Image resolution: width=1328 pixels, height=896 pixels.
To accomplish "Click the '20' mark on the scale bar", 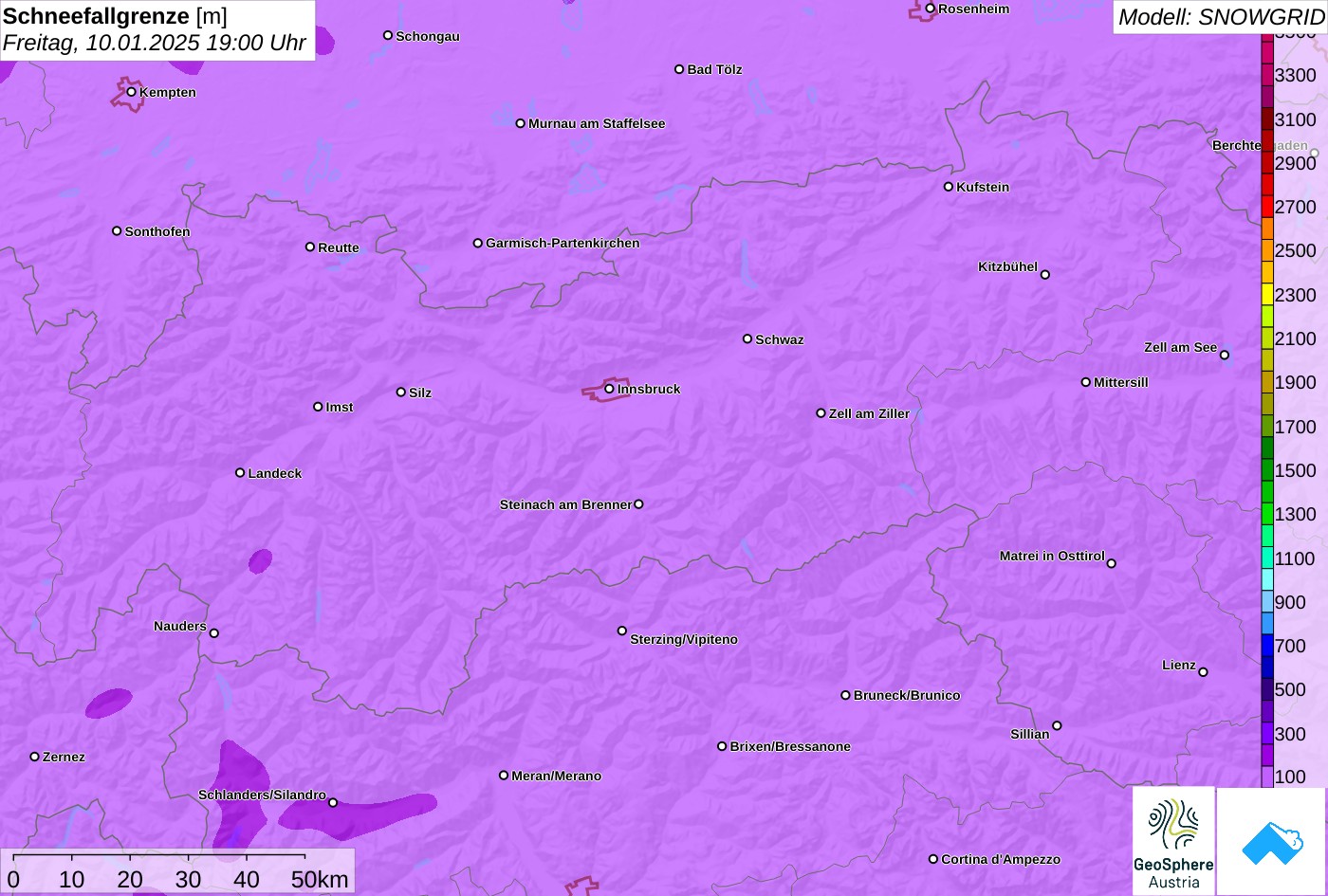I will click(130, 879).
